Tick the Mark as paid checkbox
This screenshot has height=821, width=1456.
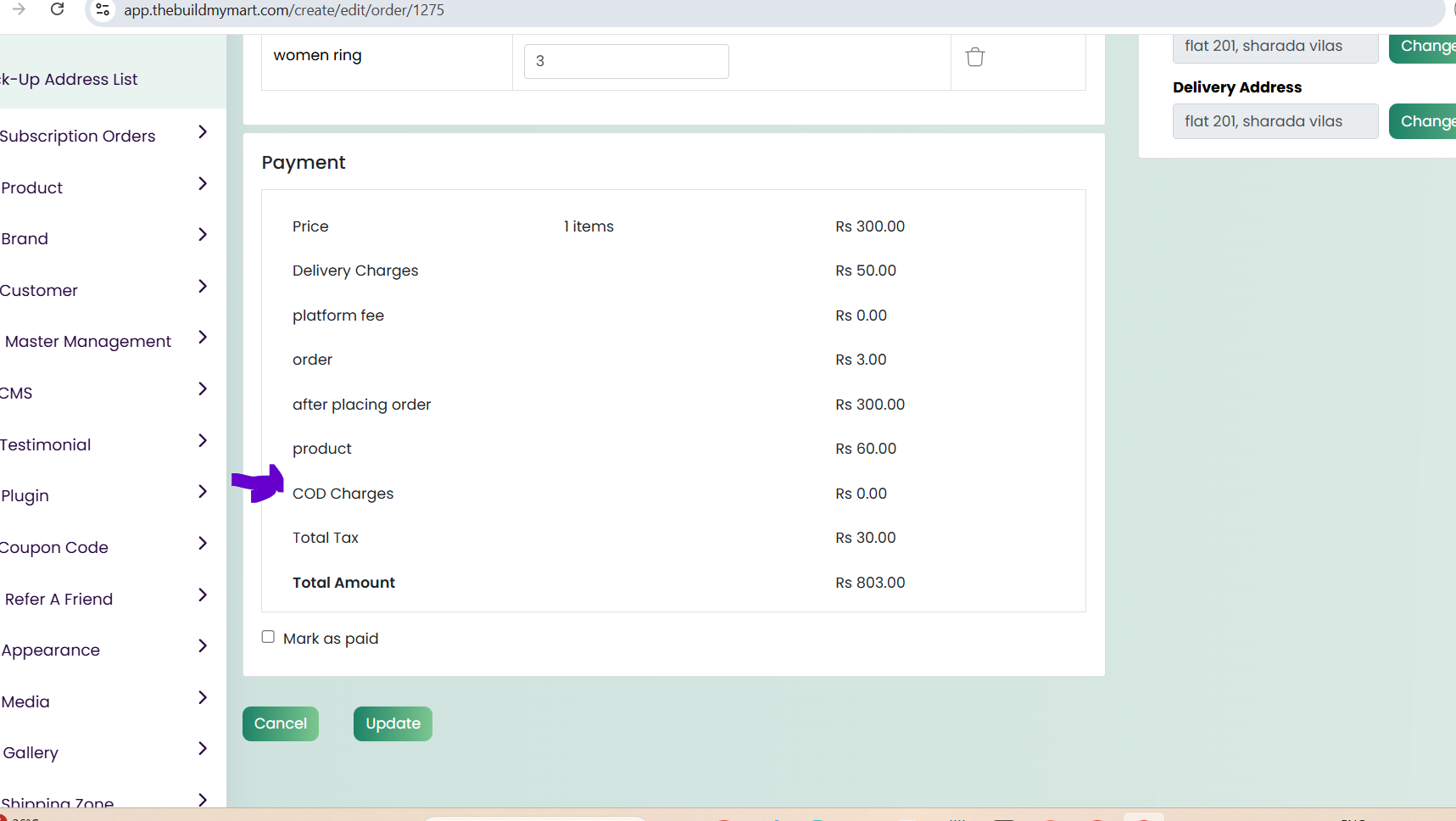[268, 637]
